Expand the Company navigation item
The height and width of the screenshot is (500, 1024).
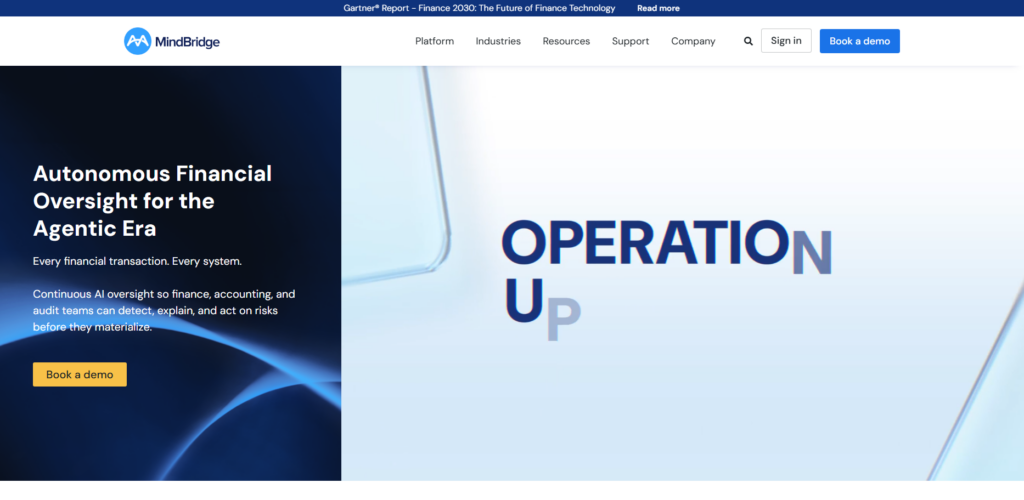(x=693, y=41)
